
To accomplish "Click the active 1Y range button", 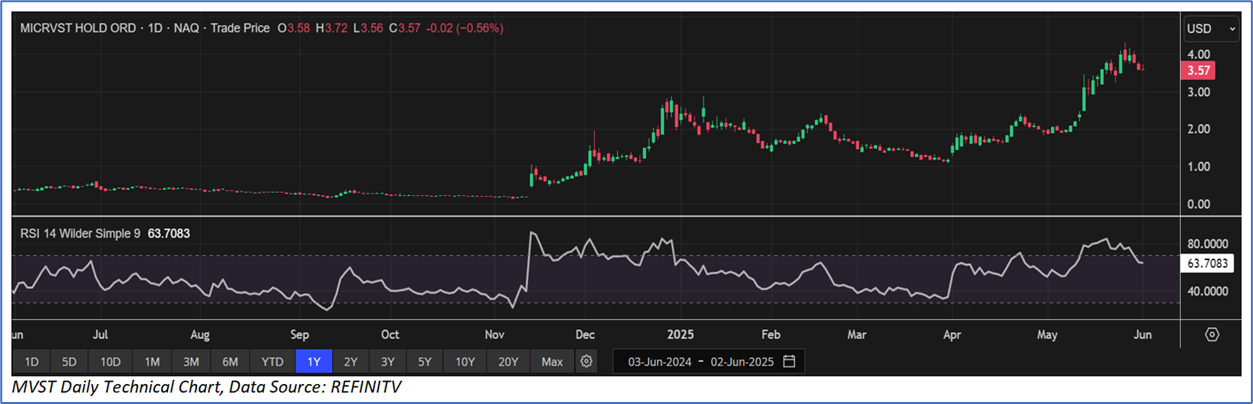I will pyautogui.click(x=314, y=361).
